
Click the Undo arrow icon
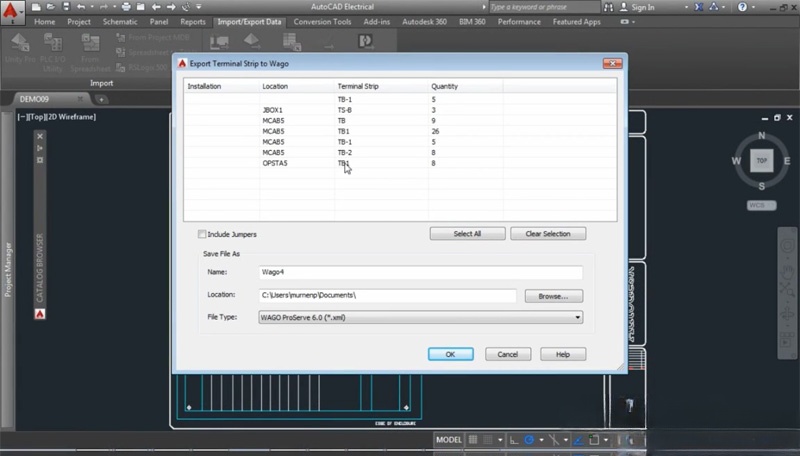81,7
